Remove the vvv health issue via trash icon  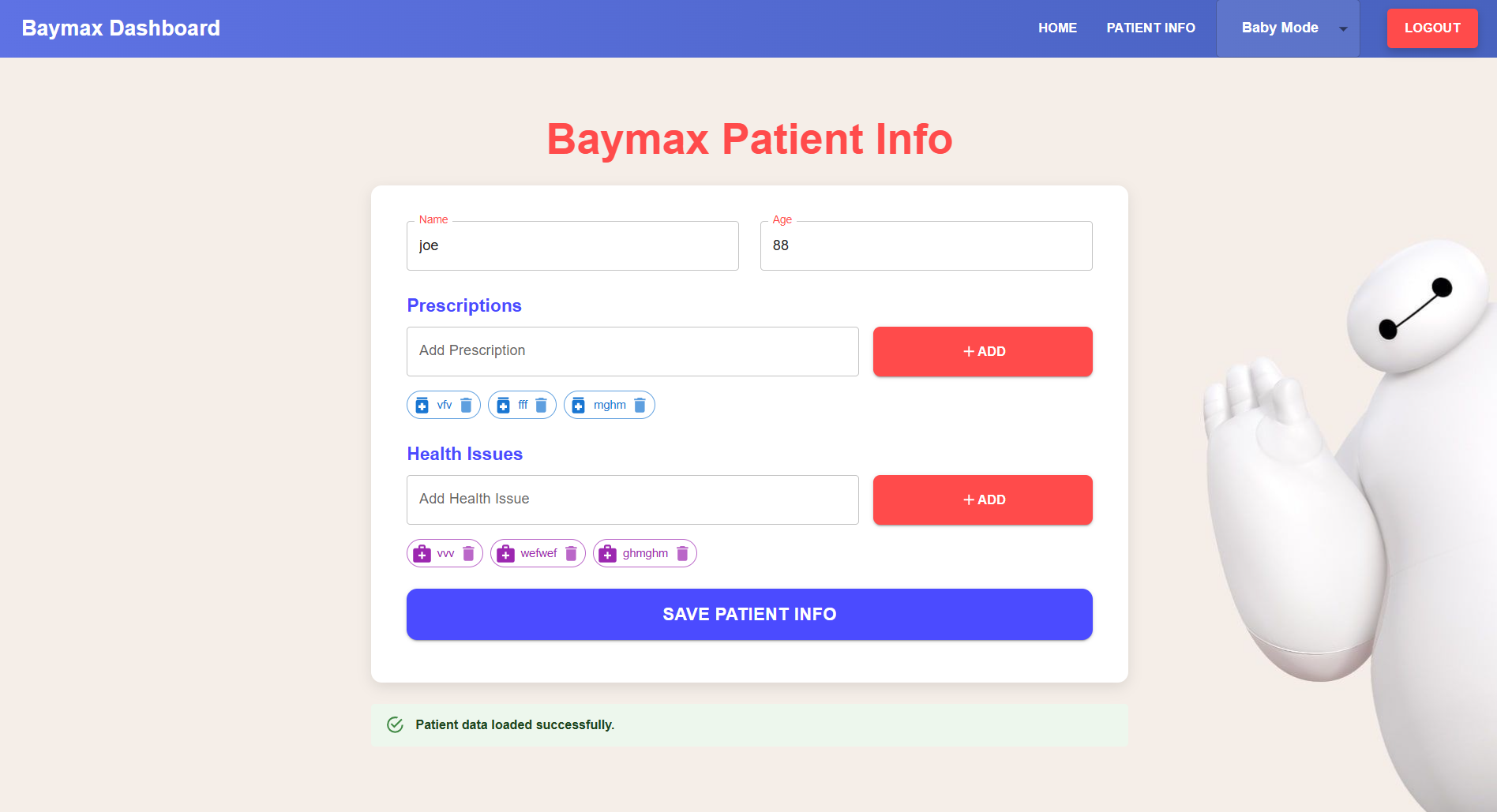coord(467,553)
